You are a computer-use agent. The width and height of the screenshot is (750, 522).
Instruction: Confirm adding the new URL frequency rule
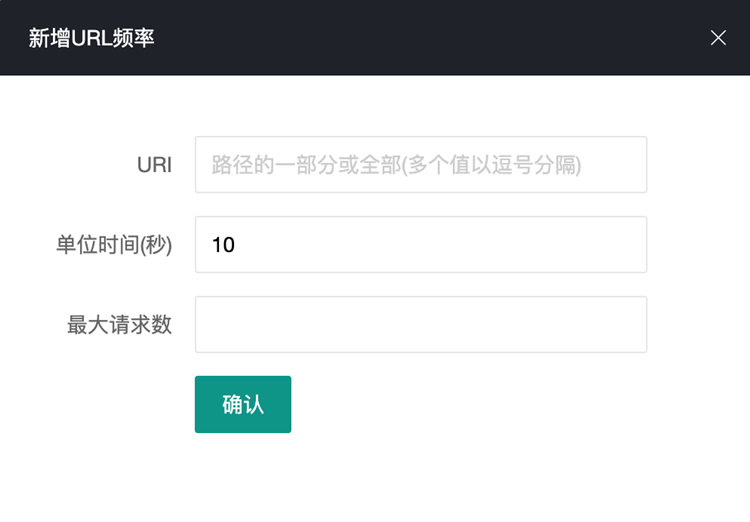[243, 405]
